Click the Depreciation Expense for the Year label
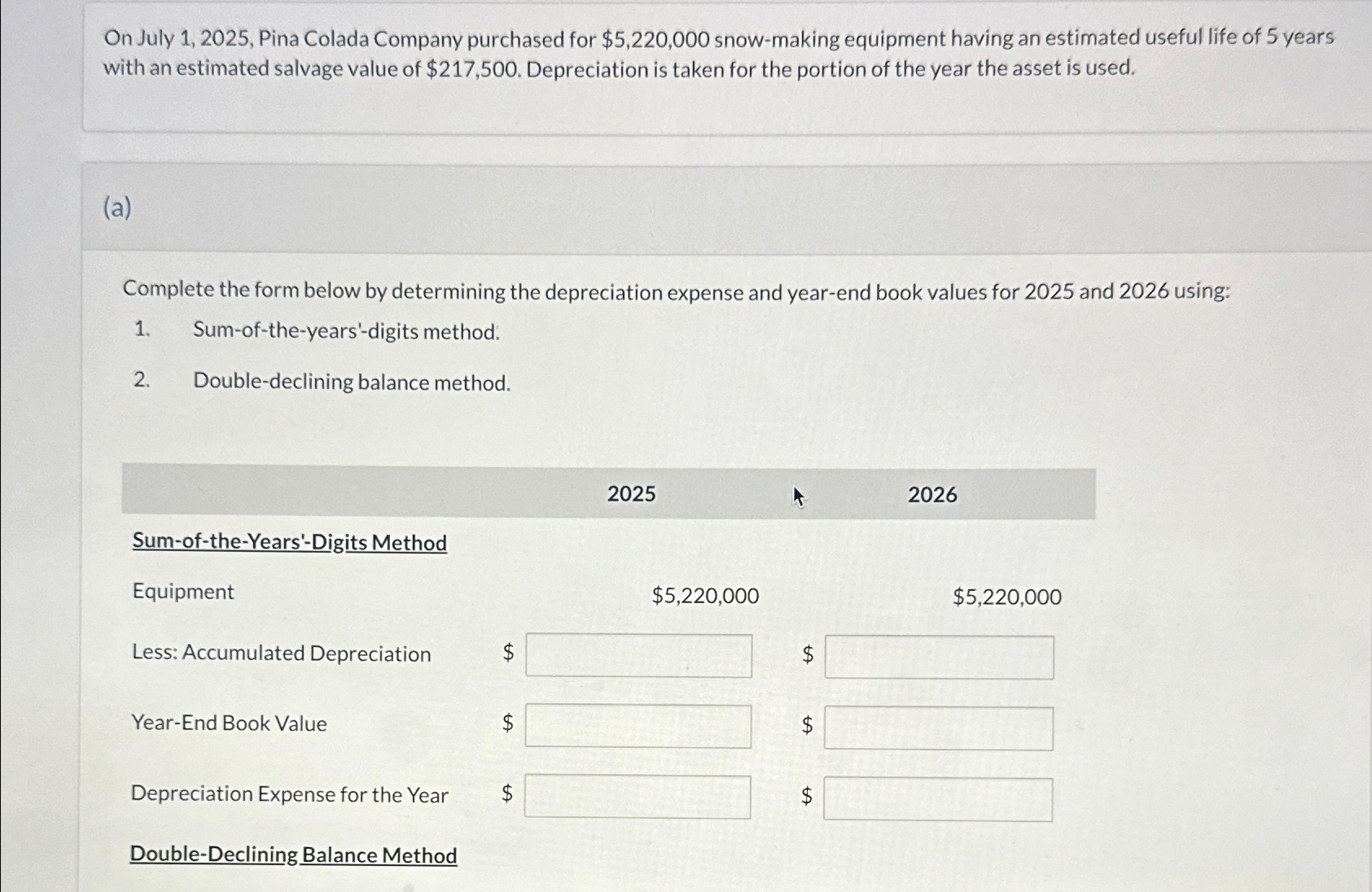 pos(289,794)
